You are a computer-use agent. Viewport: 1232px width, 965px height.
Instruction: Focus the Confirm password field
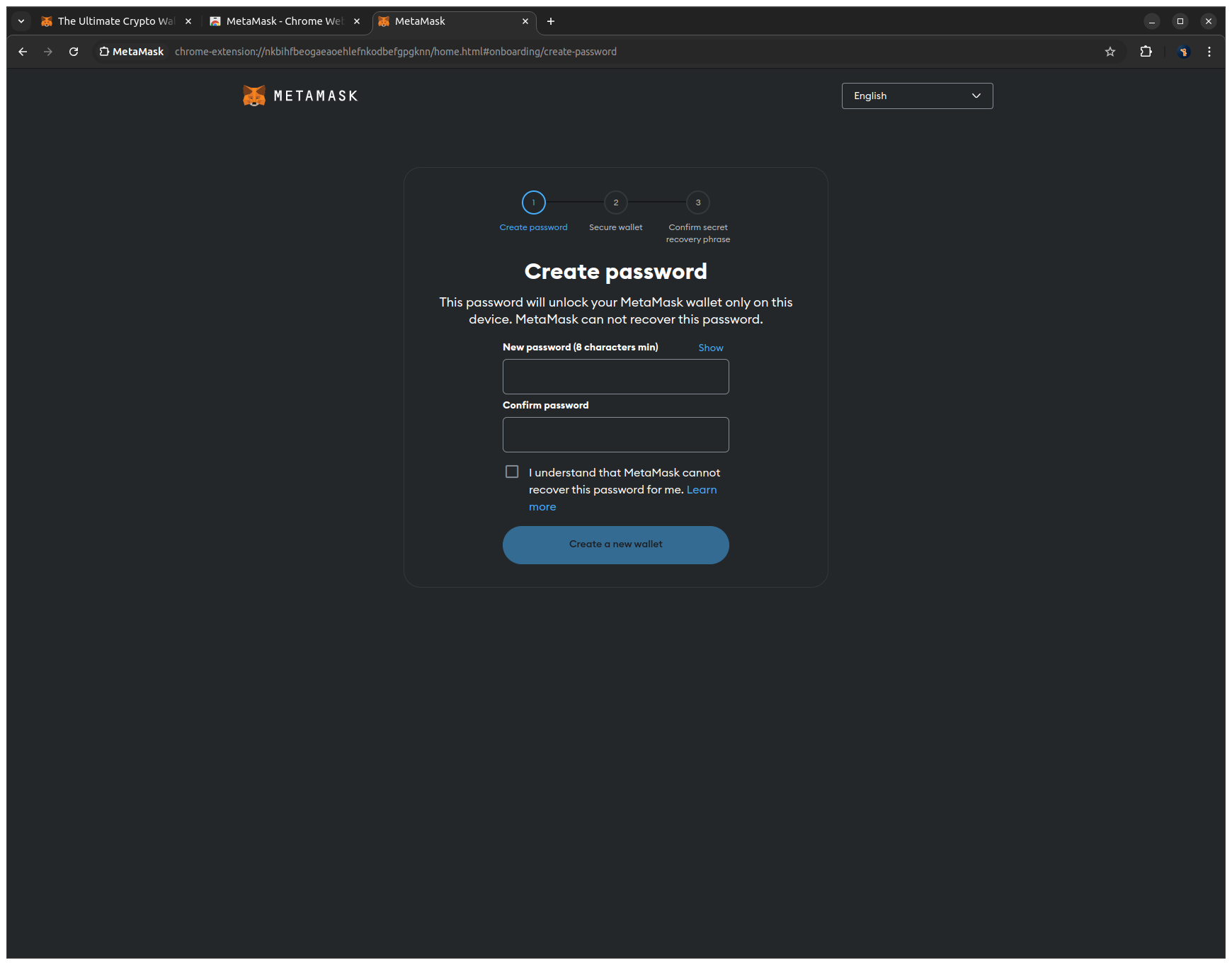click(x=616, y=435)
